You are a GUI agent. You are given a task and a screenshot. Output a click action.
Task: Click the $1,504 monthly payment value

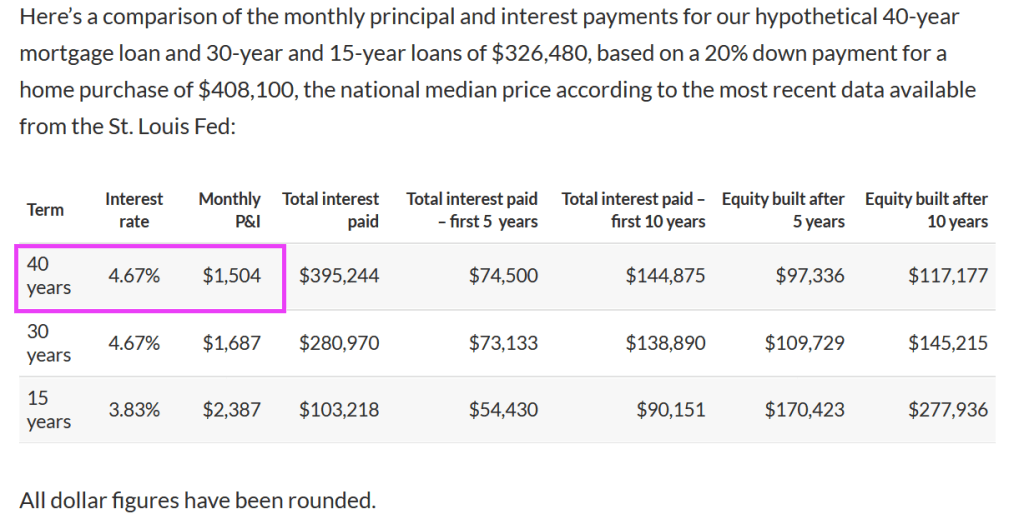[x=231, y=276]
